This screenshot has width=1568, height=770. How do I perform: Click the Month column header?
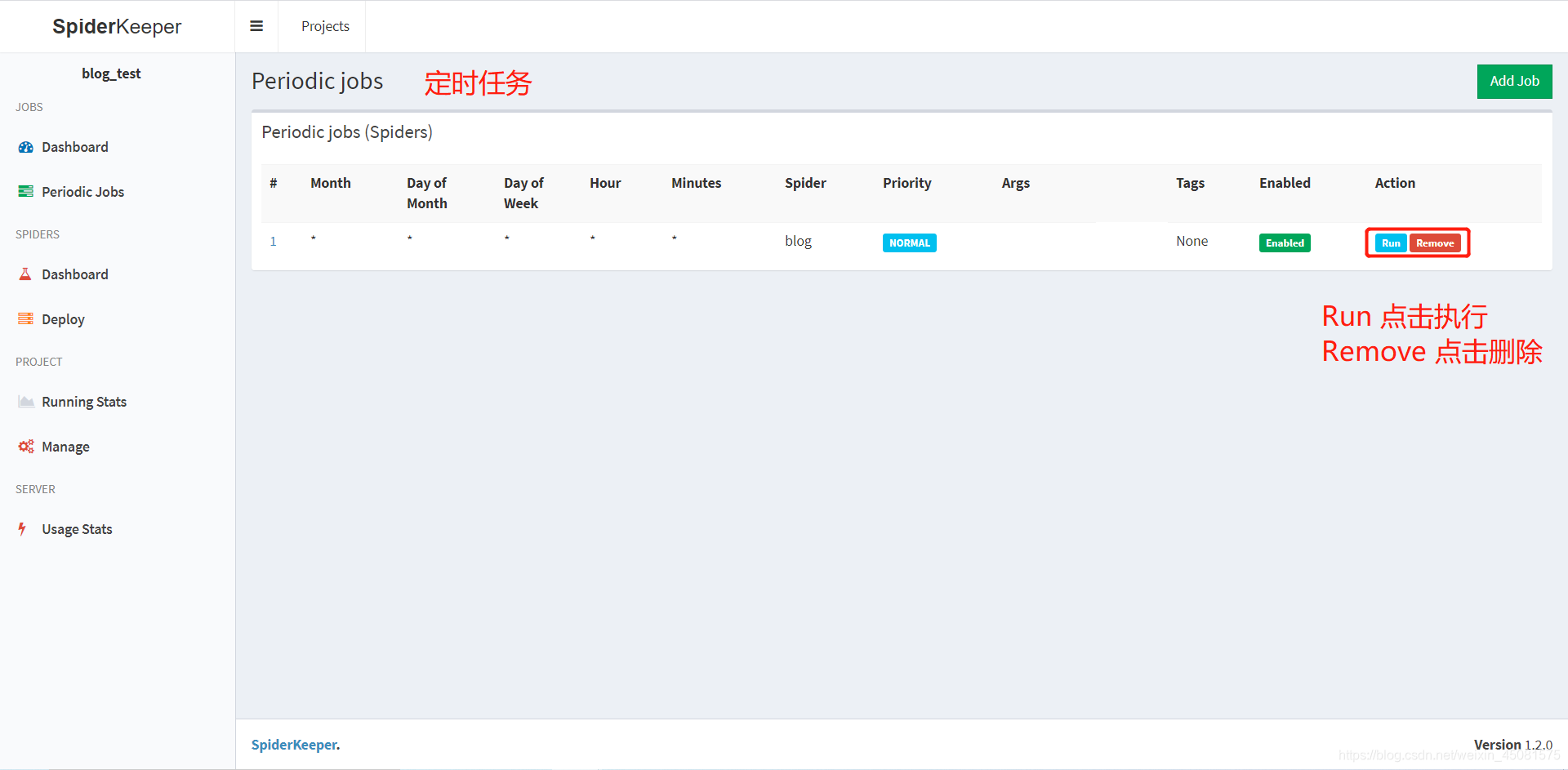tap(331, 183)
